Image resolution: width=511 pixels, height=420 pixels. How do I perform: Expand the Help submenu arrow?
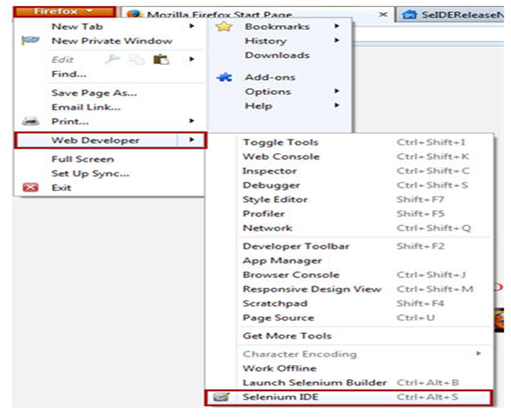pos(337,105)
